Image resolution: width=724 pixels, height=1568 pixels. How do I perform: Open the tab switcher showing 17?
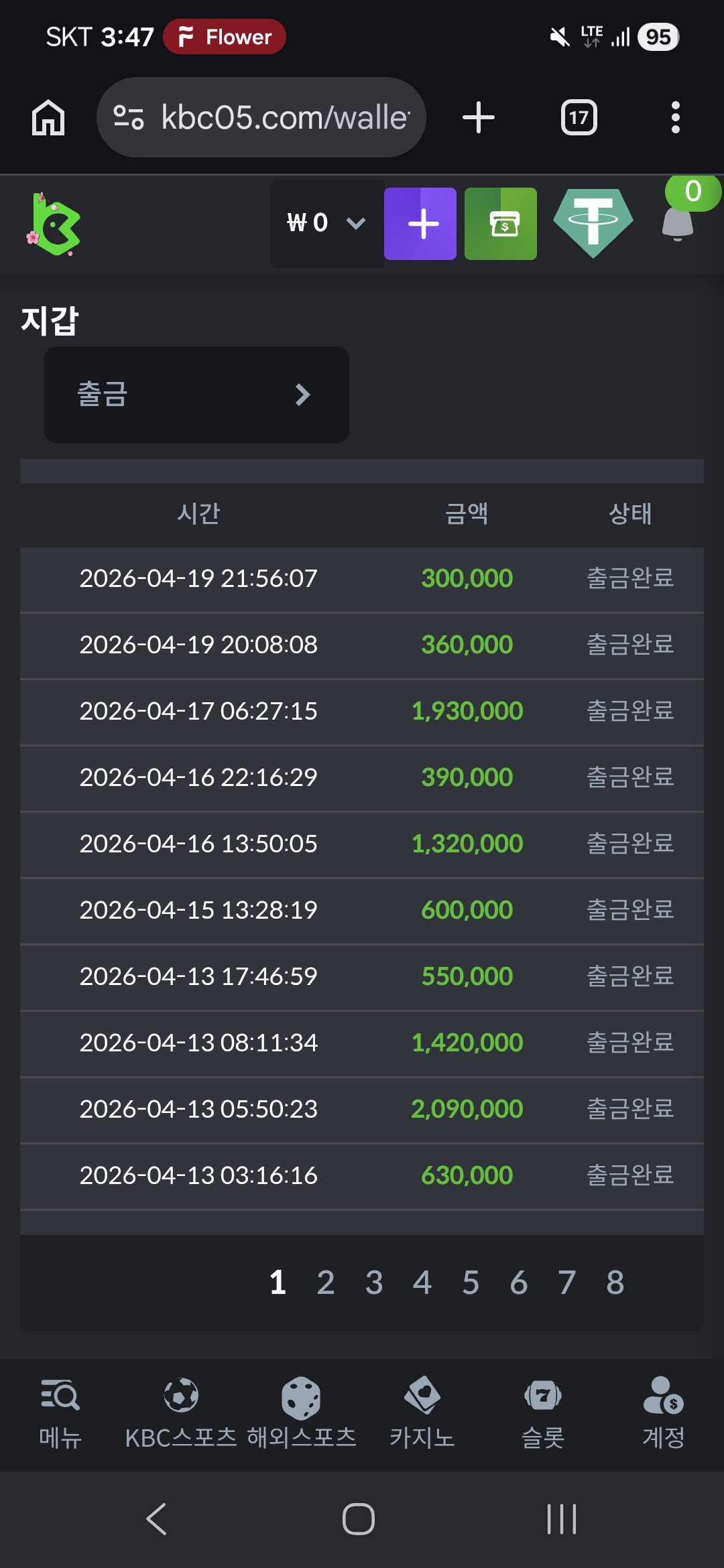pos(579,118)
